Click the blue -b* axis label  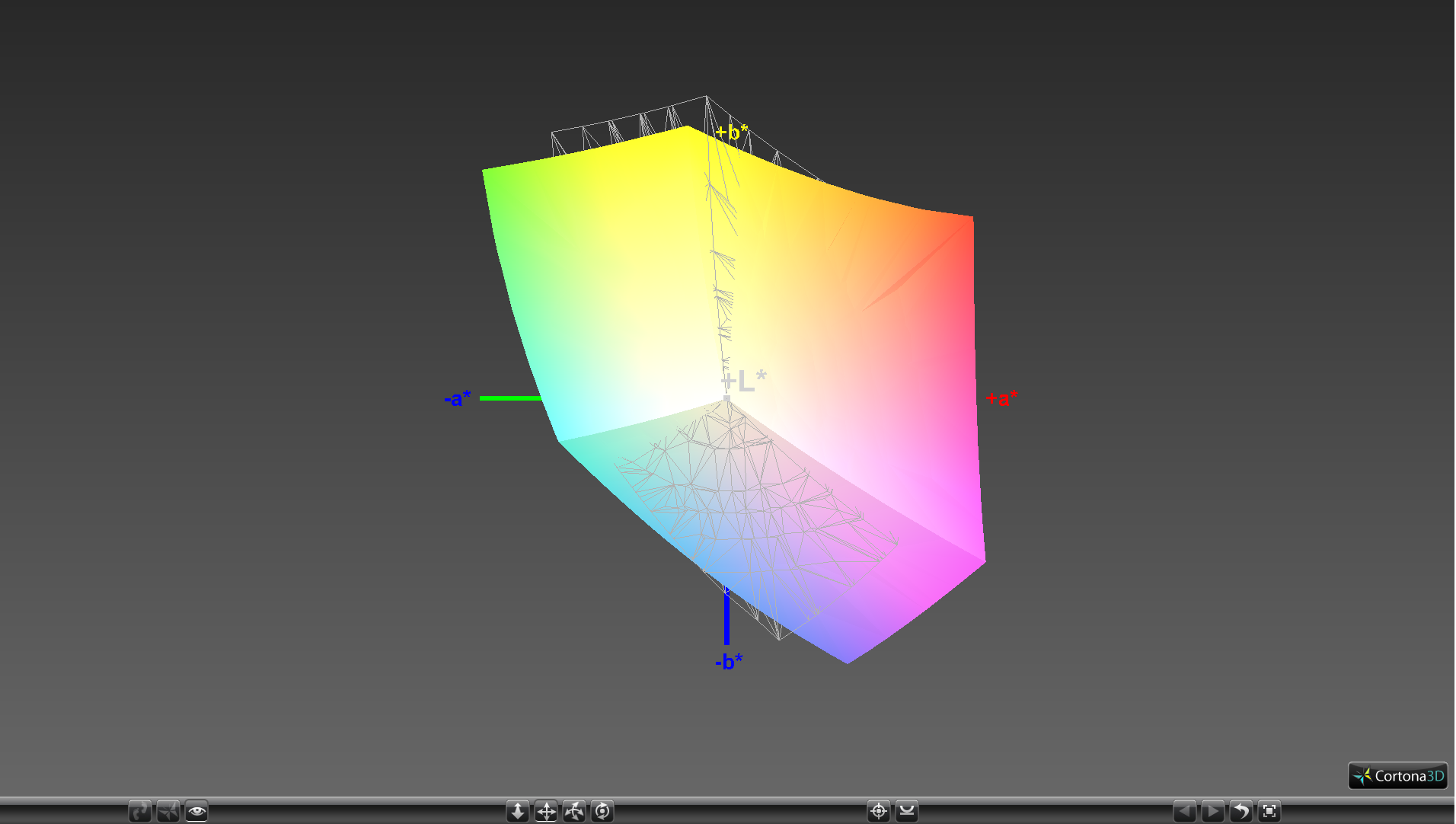click(729, 662)
